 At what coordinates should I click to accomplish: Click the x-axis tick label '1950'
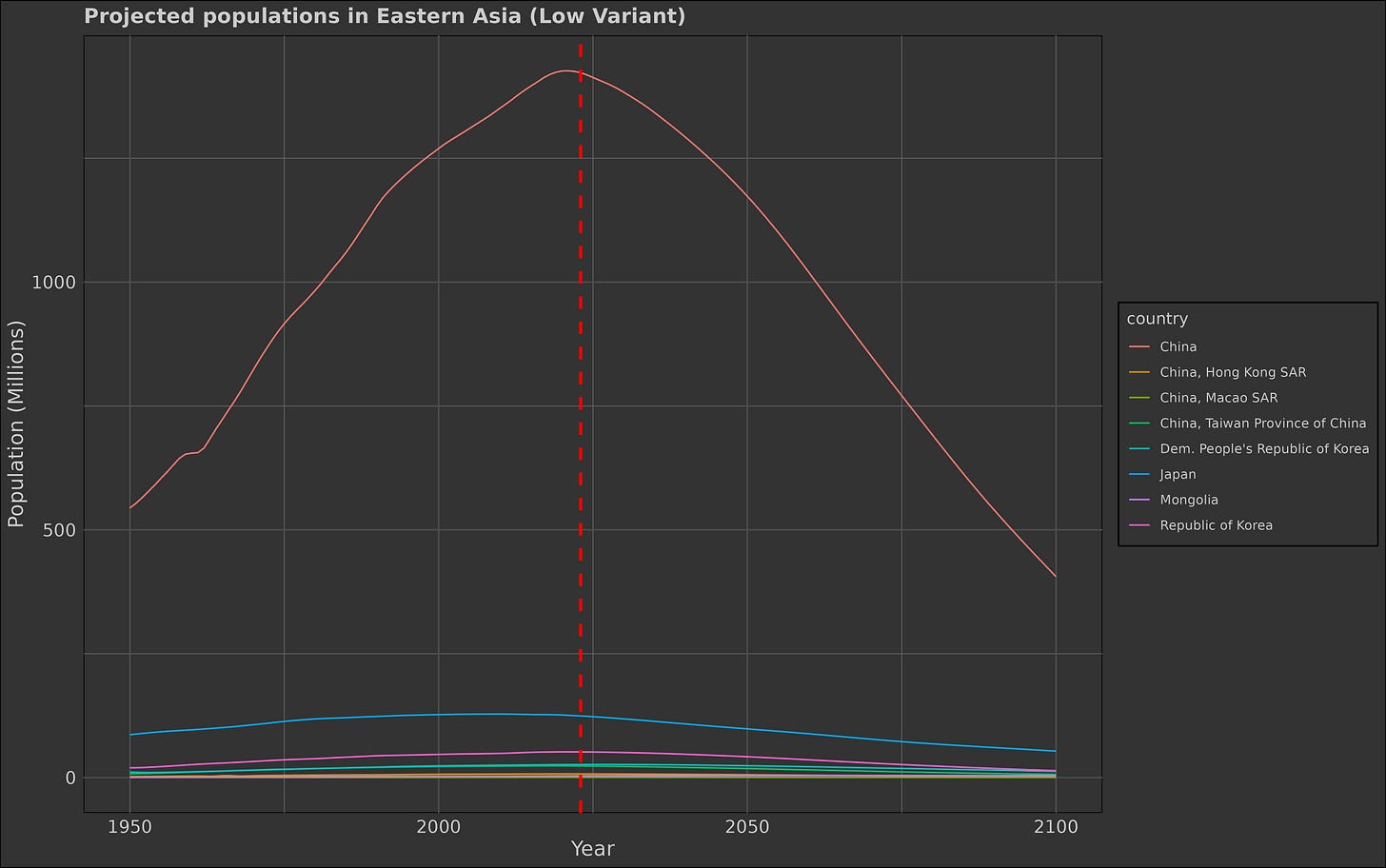click(x=129, y=826)
